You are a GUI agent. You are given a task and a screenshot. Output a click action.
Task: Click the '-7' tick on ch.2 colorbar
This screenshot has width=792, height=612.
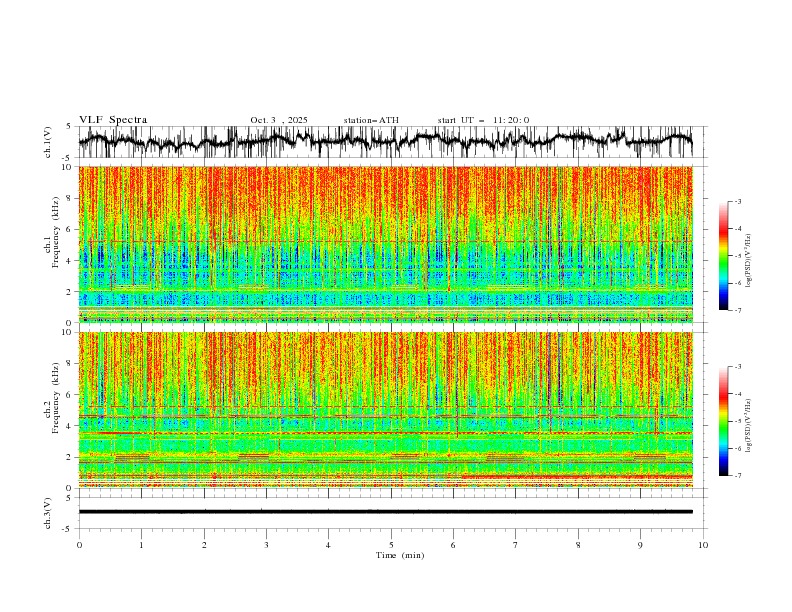coord(737,476)
